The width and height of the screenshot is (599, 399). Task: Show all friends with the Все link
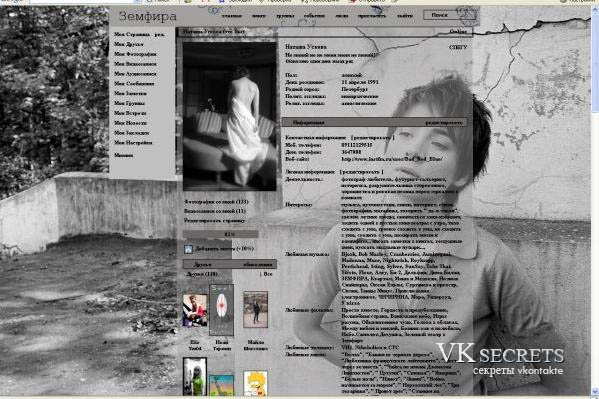[x=268, y=274]
